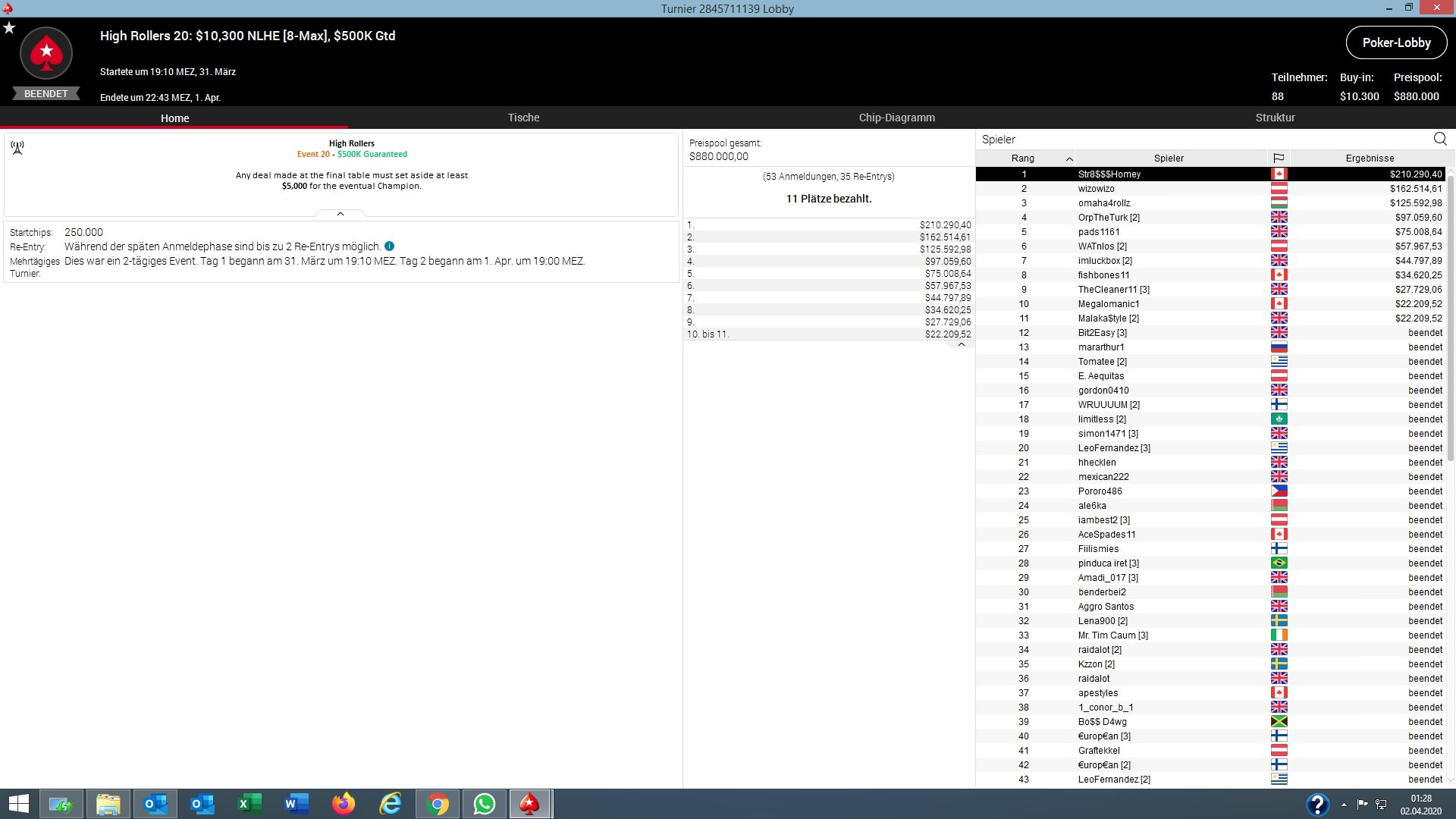
Task: Collapse the prize payout list
Action: [961, 345]
